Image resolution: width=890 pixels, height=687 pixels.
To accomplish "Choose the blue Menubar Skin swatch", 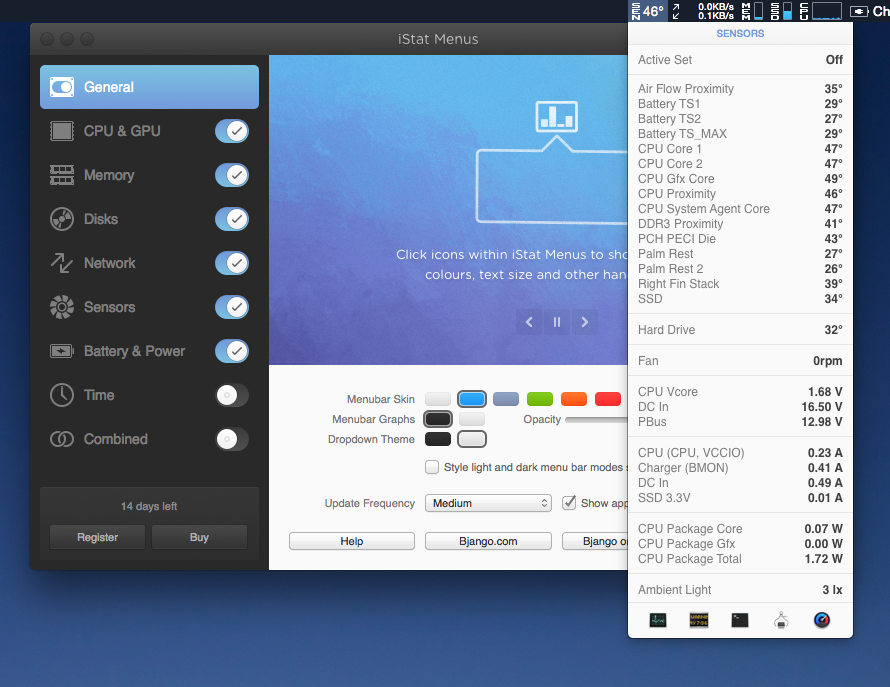I will [x=472, y=399].
